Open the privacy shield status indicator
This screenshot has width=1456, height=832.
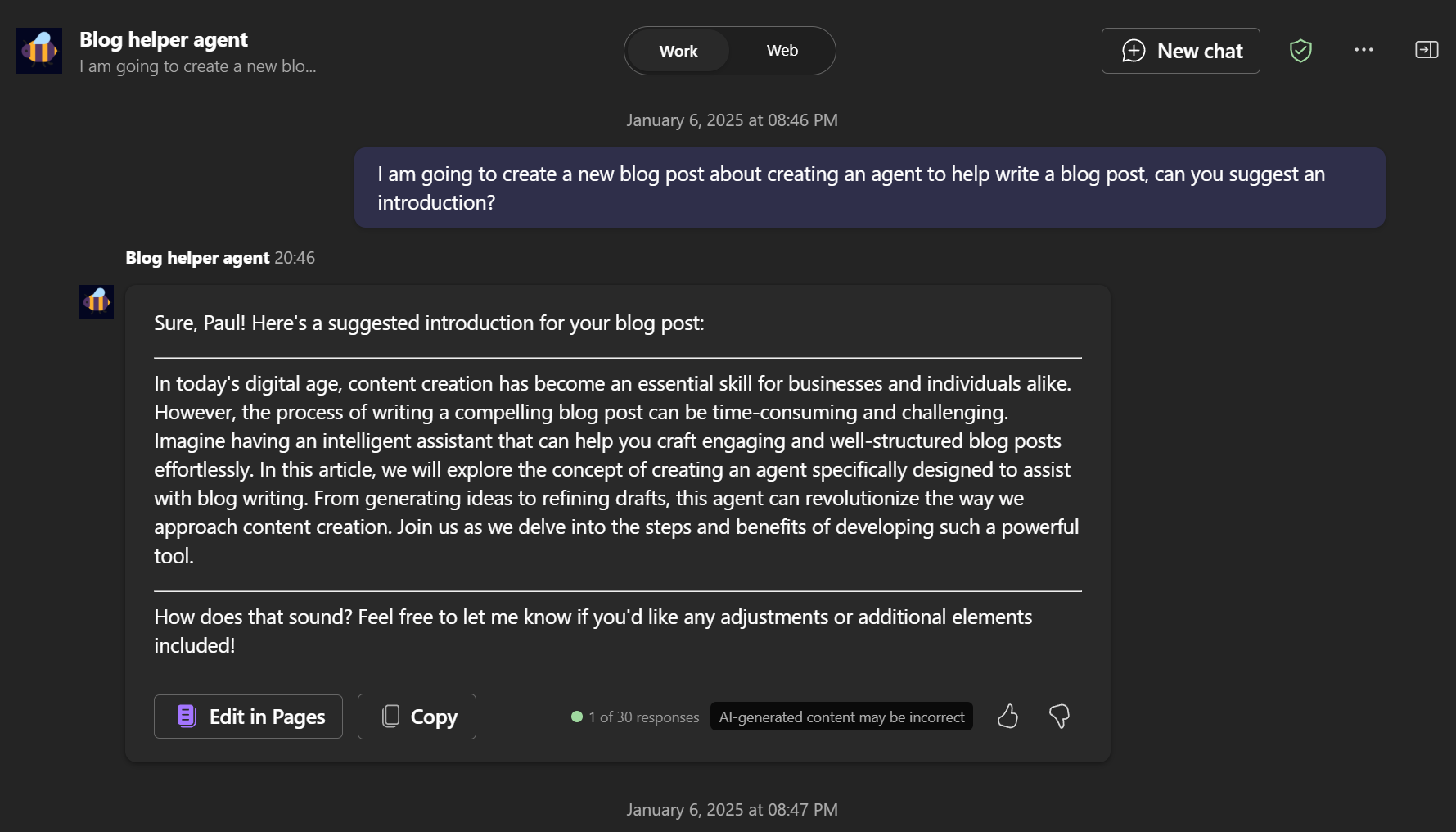coord(1300,50)
